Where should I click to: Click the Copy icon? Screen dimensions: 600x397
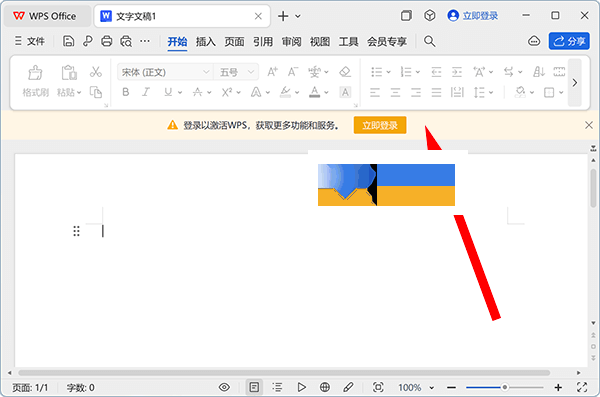pyautogui.click(x=96, y=92)
